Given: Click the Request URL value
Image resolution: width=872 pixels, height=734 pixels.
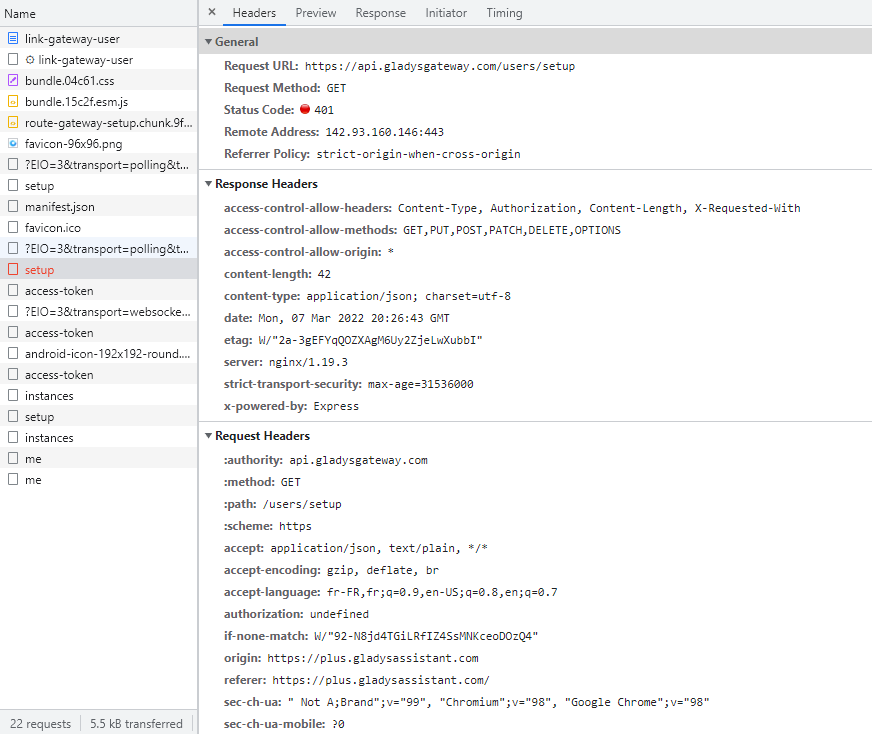Looking at the screenshot, I should point(440,66).
